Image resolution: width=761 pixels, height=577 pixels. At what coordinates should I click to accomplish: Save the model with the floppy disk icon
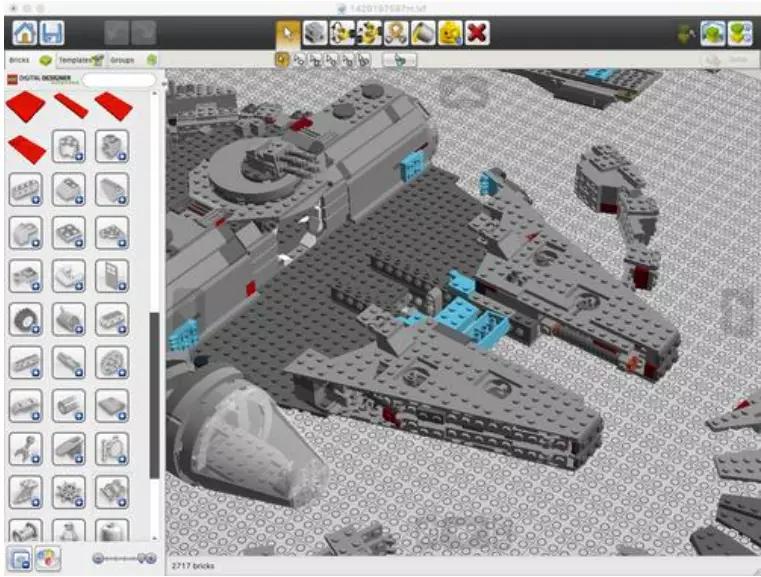pos(51,33)
